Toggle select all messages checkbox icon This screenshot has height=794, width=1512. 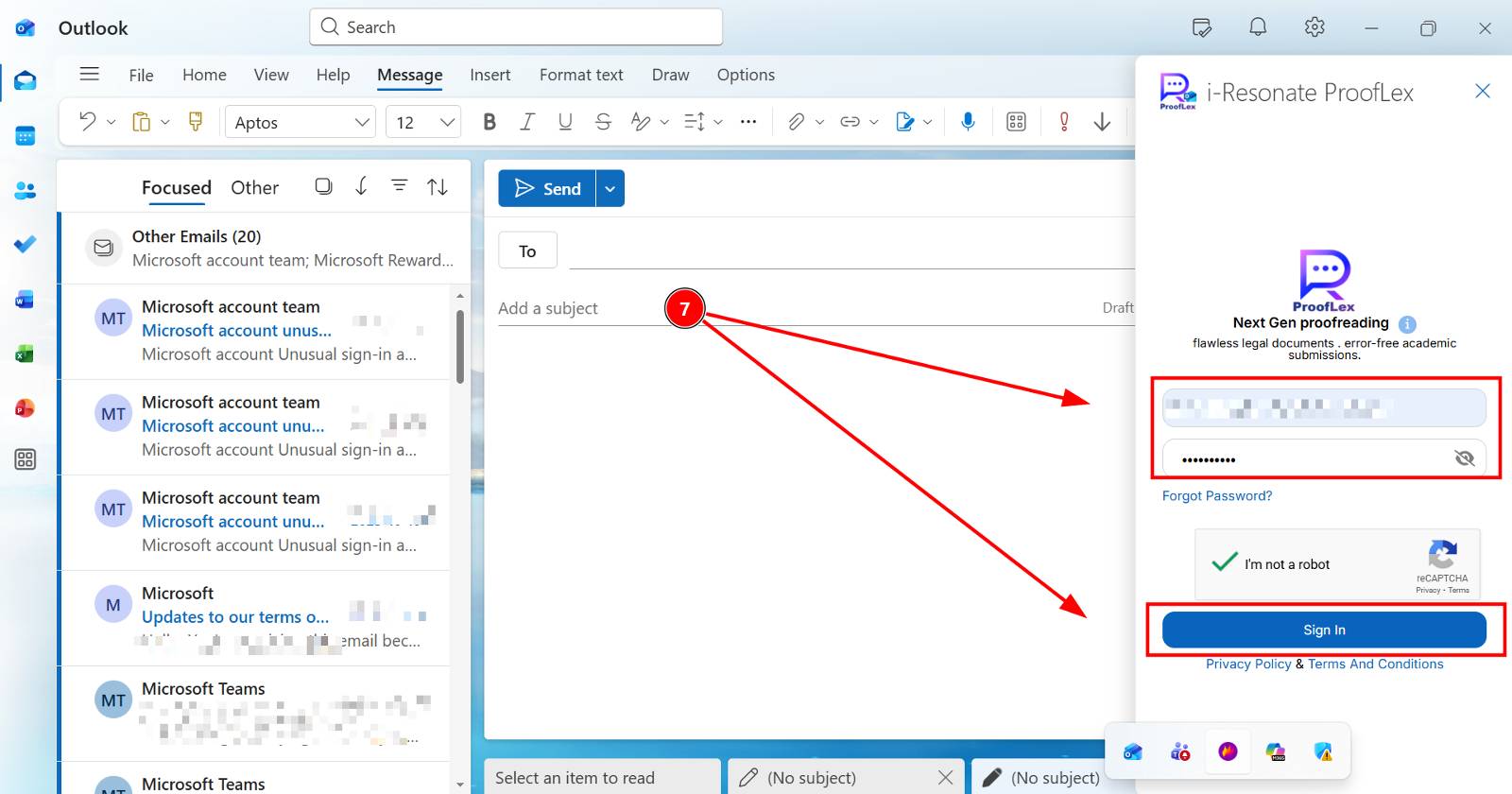pyautogui.click(x=323, y=186)
